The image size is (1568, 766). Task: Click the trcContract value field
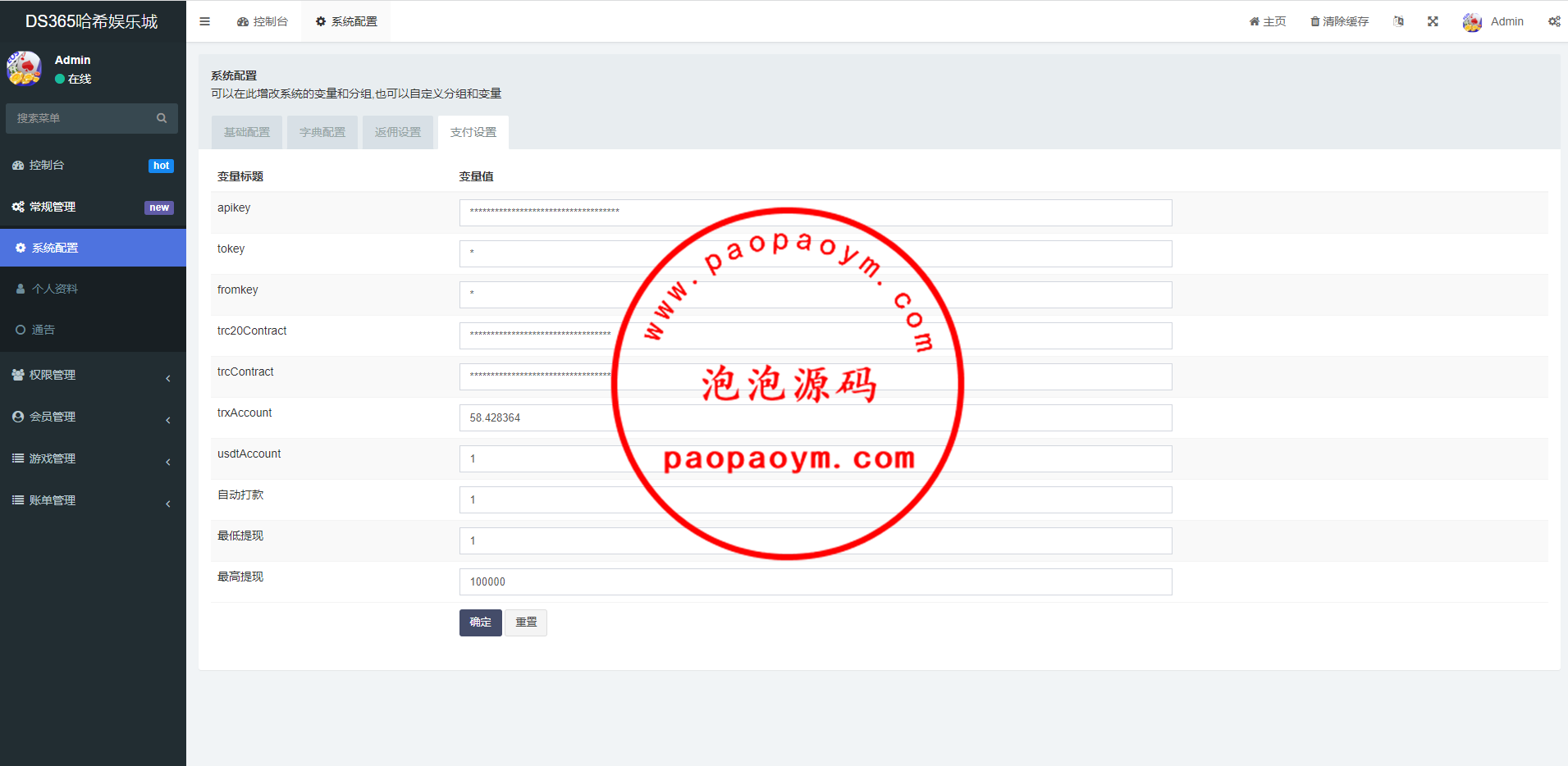pyautogui.click(x=816, y=376)
